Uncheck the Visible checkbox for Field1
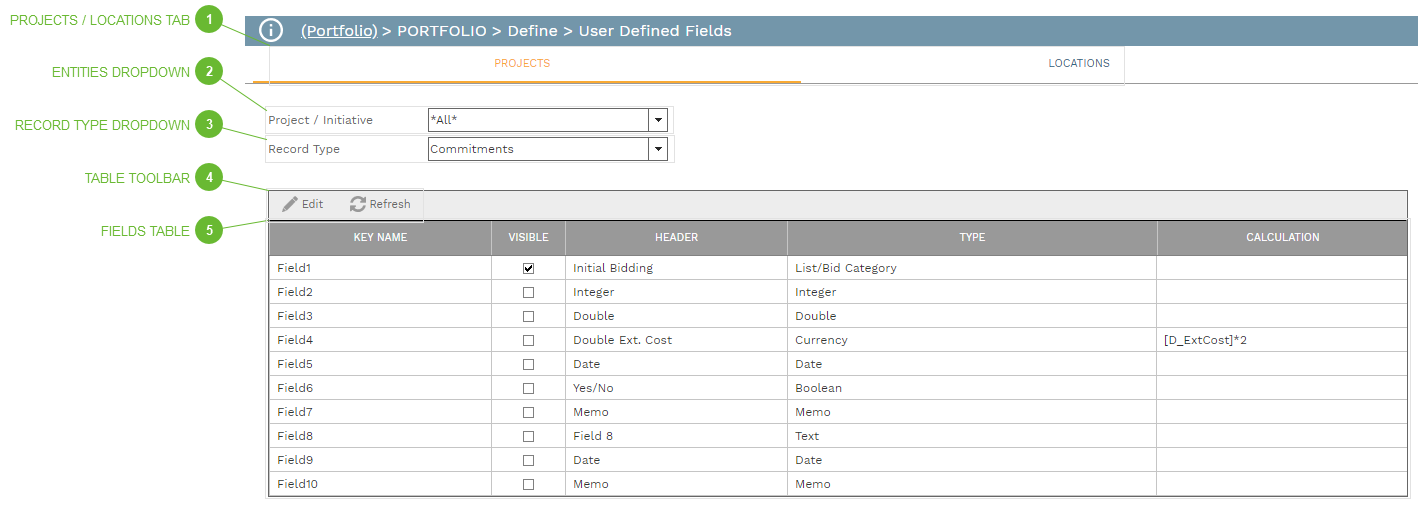The height and width of the screenshot is (513, 1421). click(528, 268)
